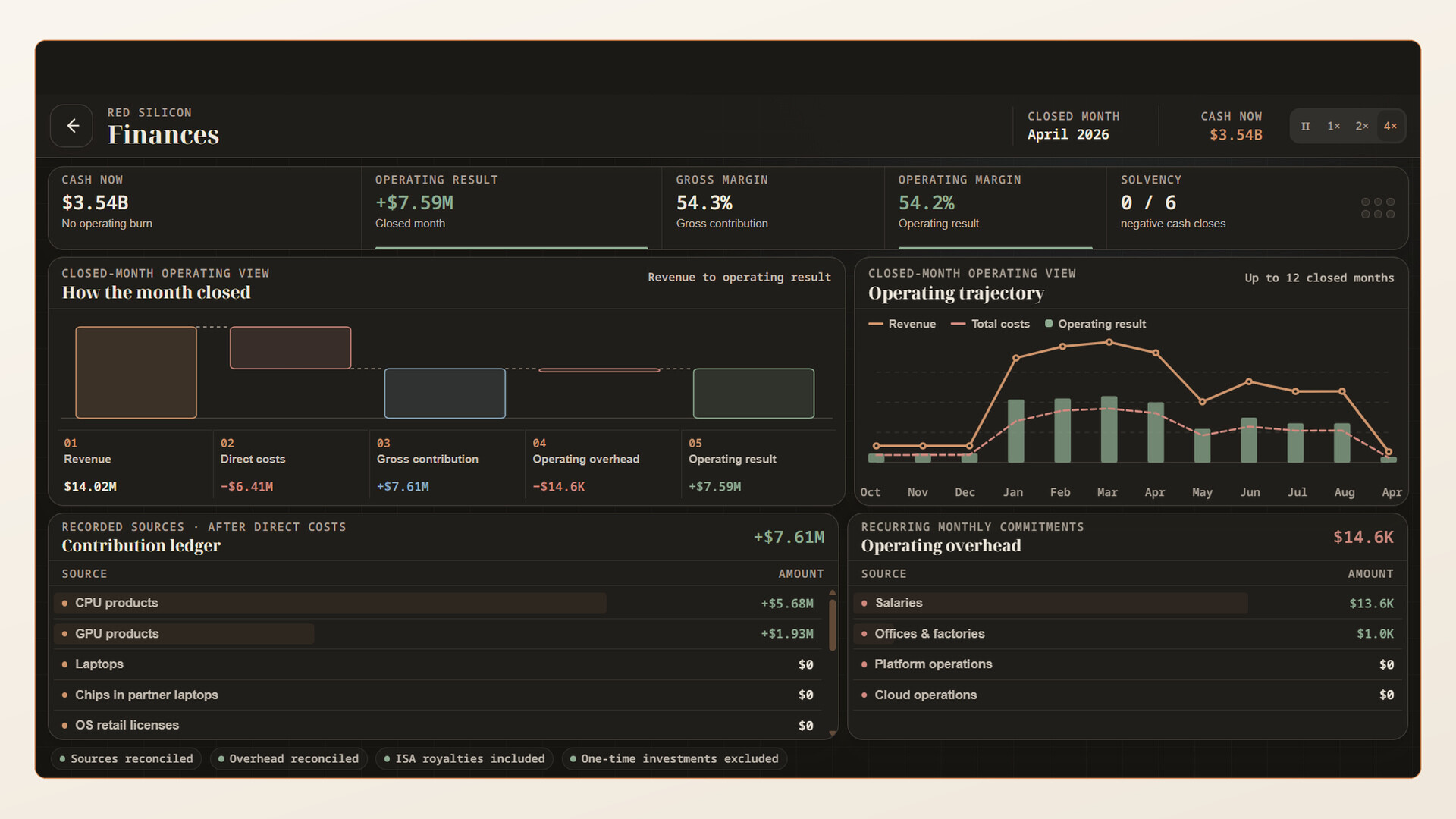Select the Operating Result summary card
This screenshot has width=1456, height=819.
(x=511, y=208)
